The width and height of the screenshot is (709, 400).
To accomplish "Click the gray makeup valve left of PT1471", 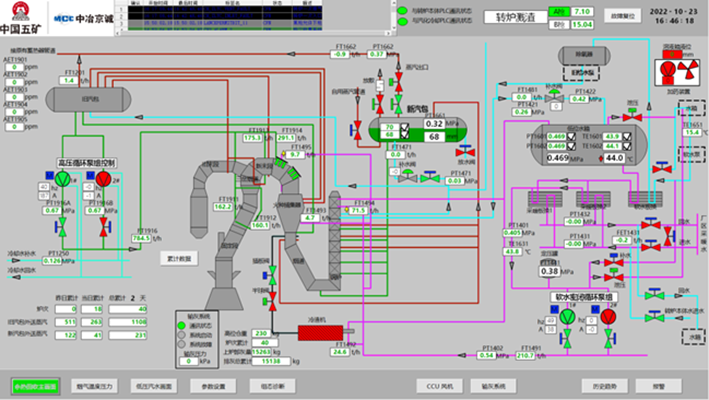I will point(408,177).
